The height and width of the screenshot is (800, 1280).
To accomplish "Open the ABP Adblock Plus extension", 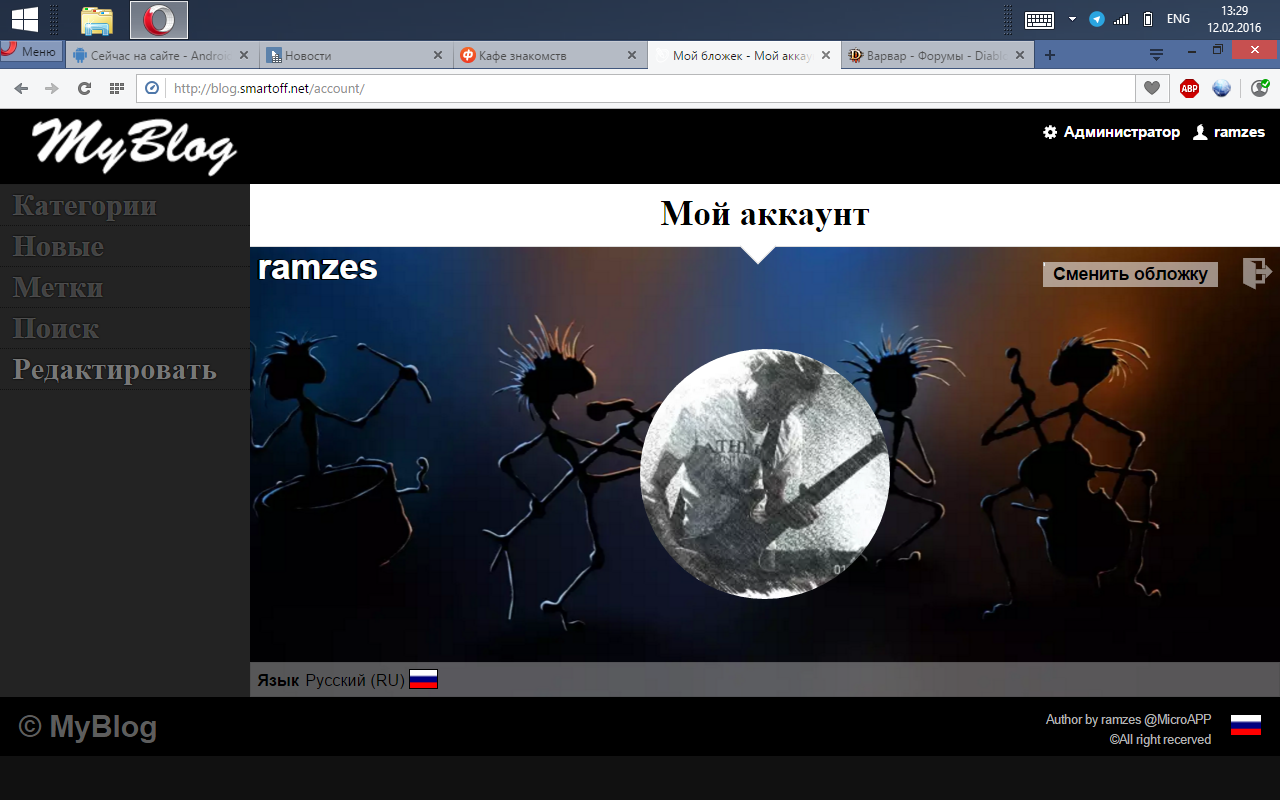I will [x=1189, y=88].
